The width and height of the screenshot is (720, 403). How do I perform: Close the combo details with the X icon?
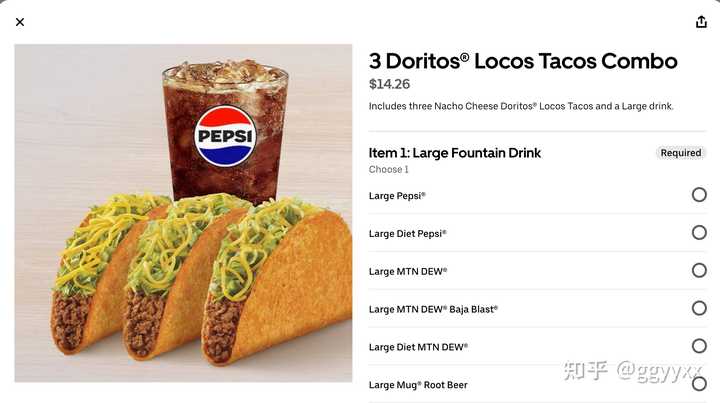pyautogui.click(x=20, y=22)
